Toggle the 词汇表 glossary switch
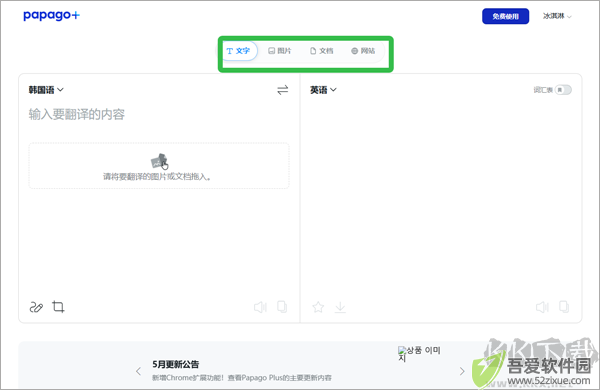 point(563,90)
